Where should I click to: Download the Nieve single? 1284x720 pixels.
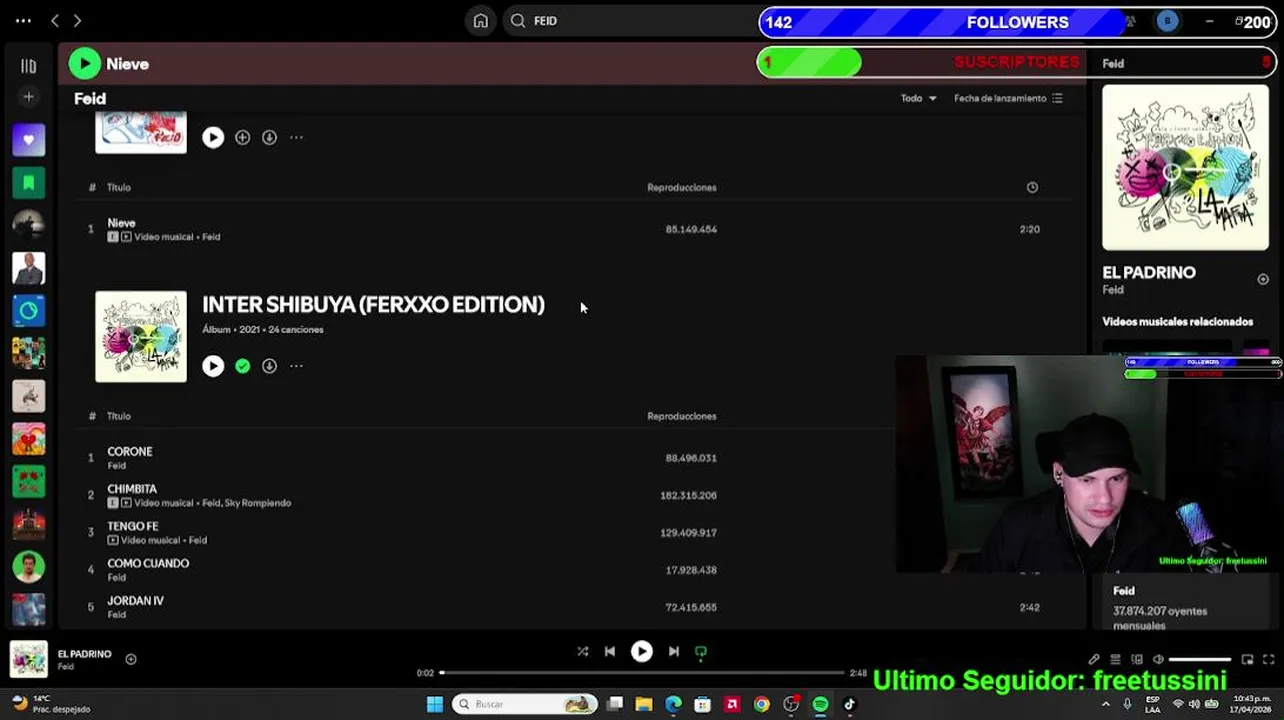point(269,138)
